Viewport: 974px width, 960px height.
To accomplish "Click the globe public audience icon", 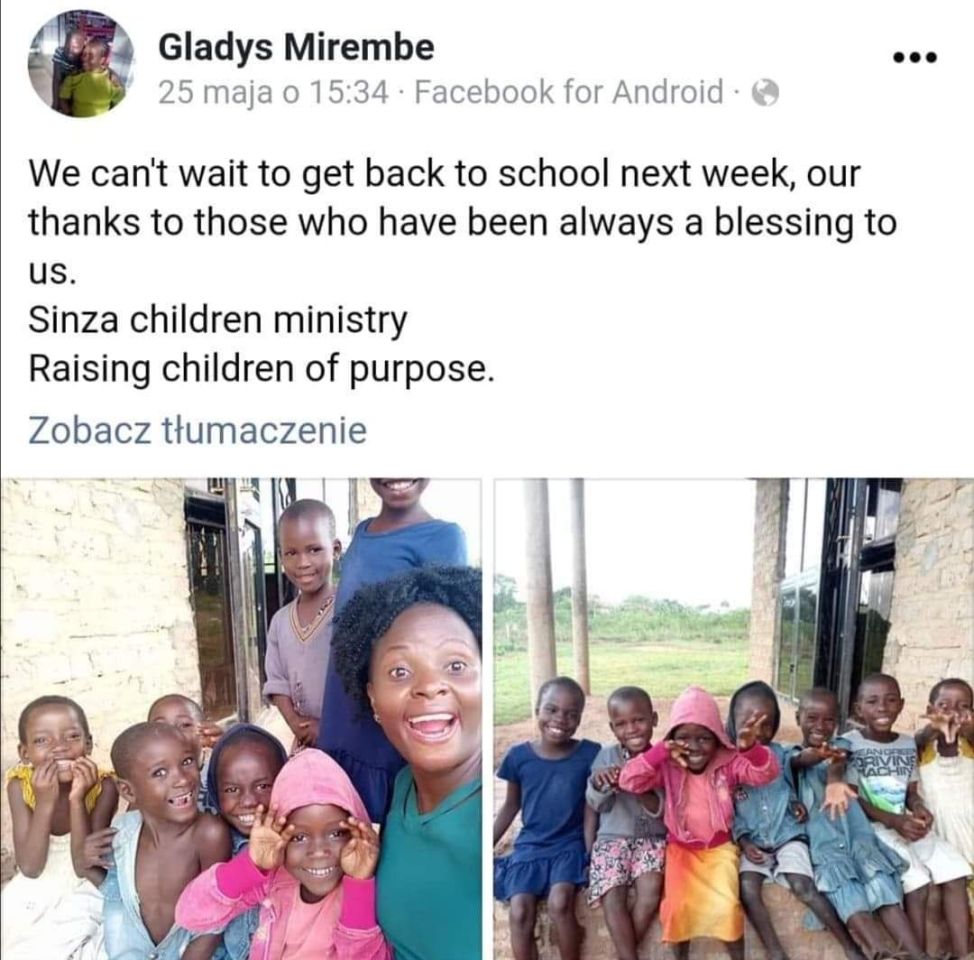I will coord(765,93).
